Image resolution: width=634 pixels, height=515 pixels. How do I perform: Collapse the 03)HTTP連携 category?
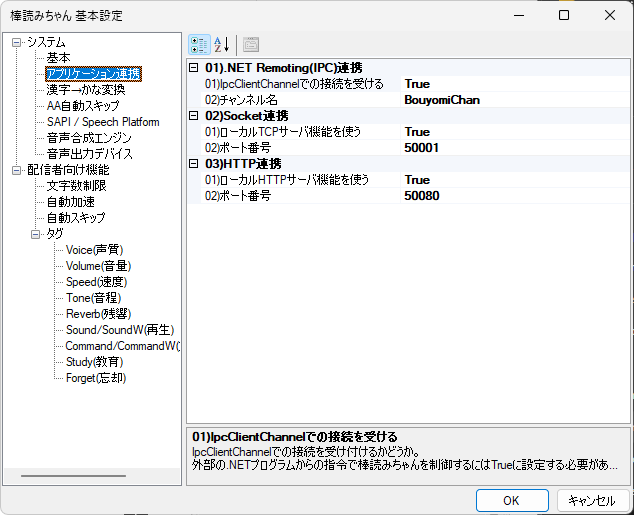tap(194, 164)
